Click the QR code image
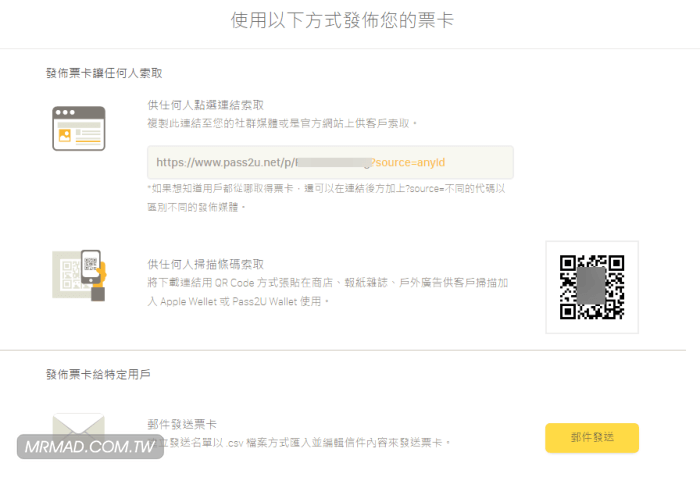The width and height of the screenshot is (700, 477). point(591,287)
